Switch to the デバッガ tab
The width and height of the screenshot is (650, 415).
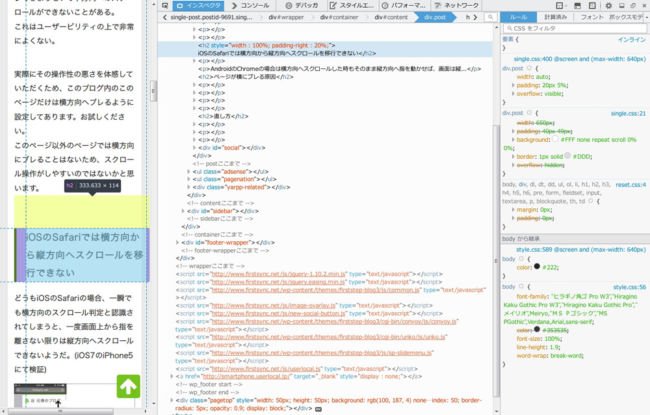tap(302, 6)
